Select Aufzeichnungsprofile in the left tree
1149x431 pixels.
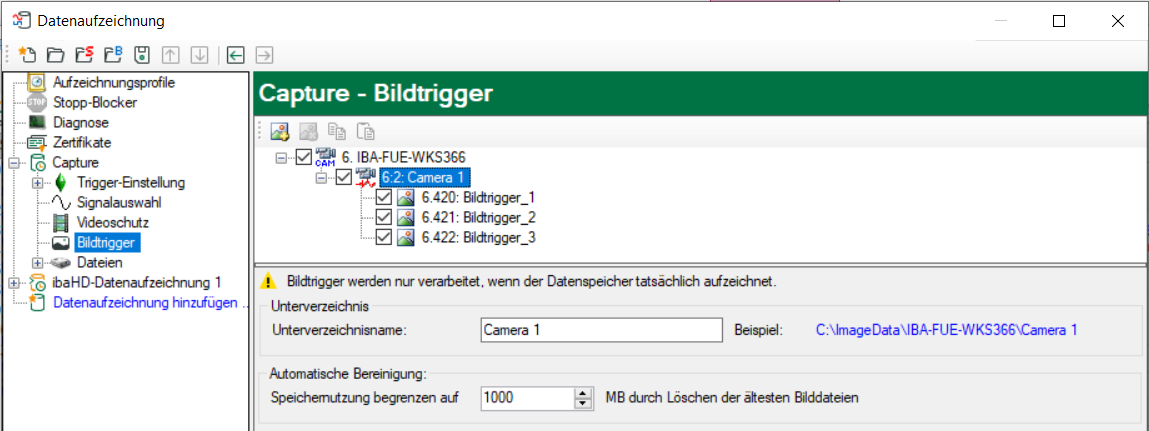(x=114, y=82)
